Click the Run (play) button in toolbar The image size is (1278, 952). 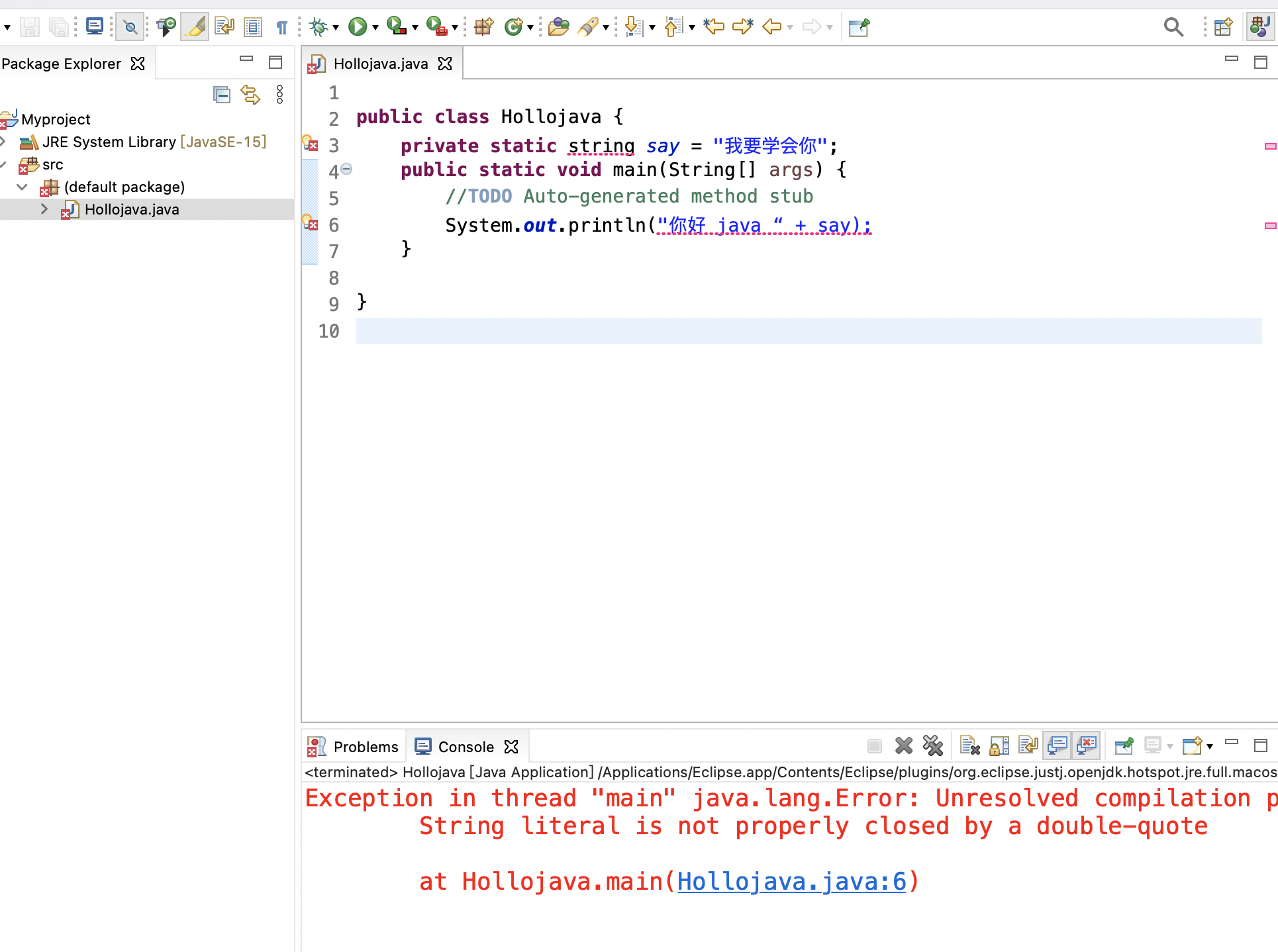tap(357, 27)
